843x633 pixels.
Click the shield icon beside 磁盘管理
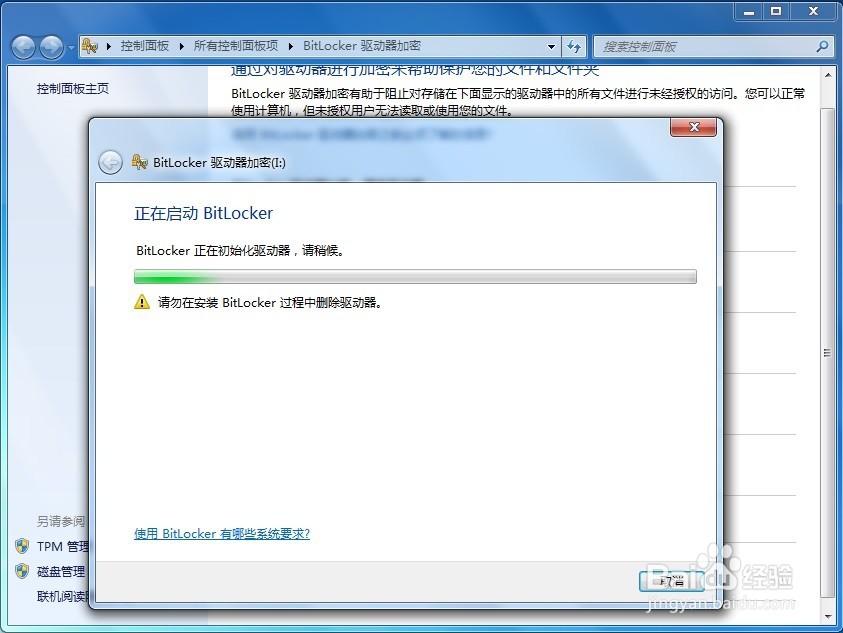(x=22, y=571)
